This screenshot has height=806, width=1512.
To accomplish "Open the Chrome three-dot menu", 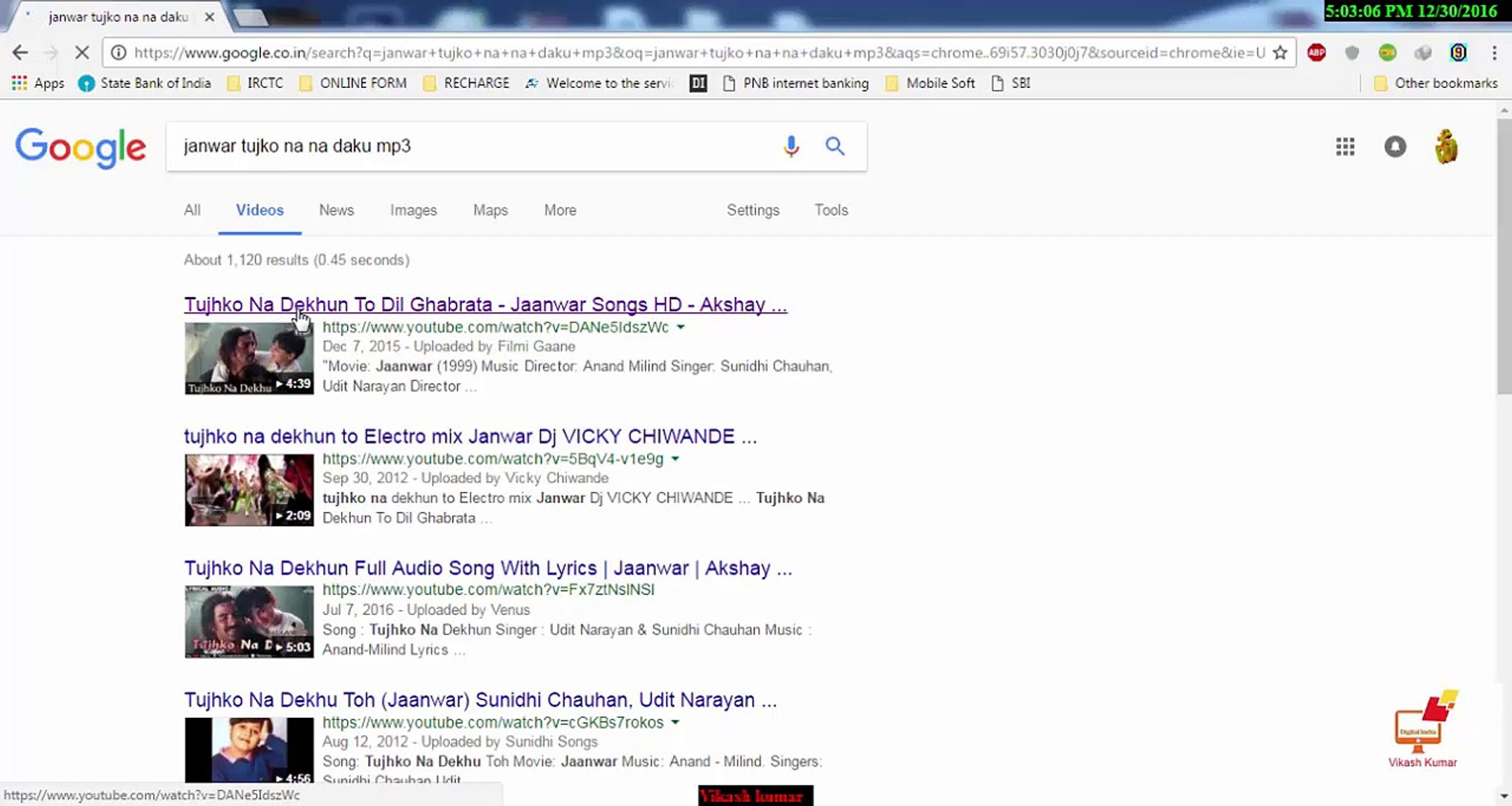I will 1494,52.
